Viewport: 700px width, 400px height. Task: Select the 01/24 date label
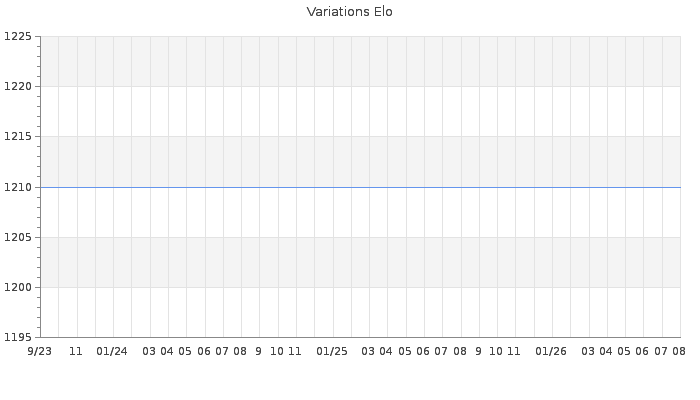click(x=112, y=352)
